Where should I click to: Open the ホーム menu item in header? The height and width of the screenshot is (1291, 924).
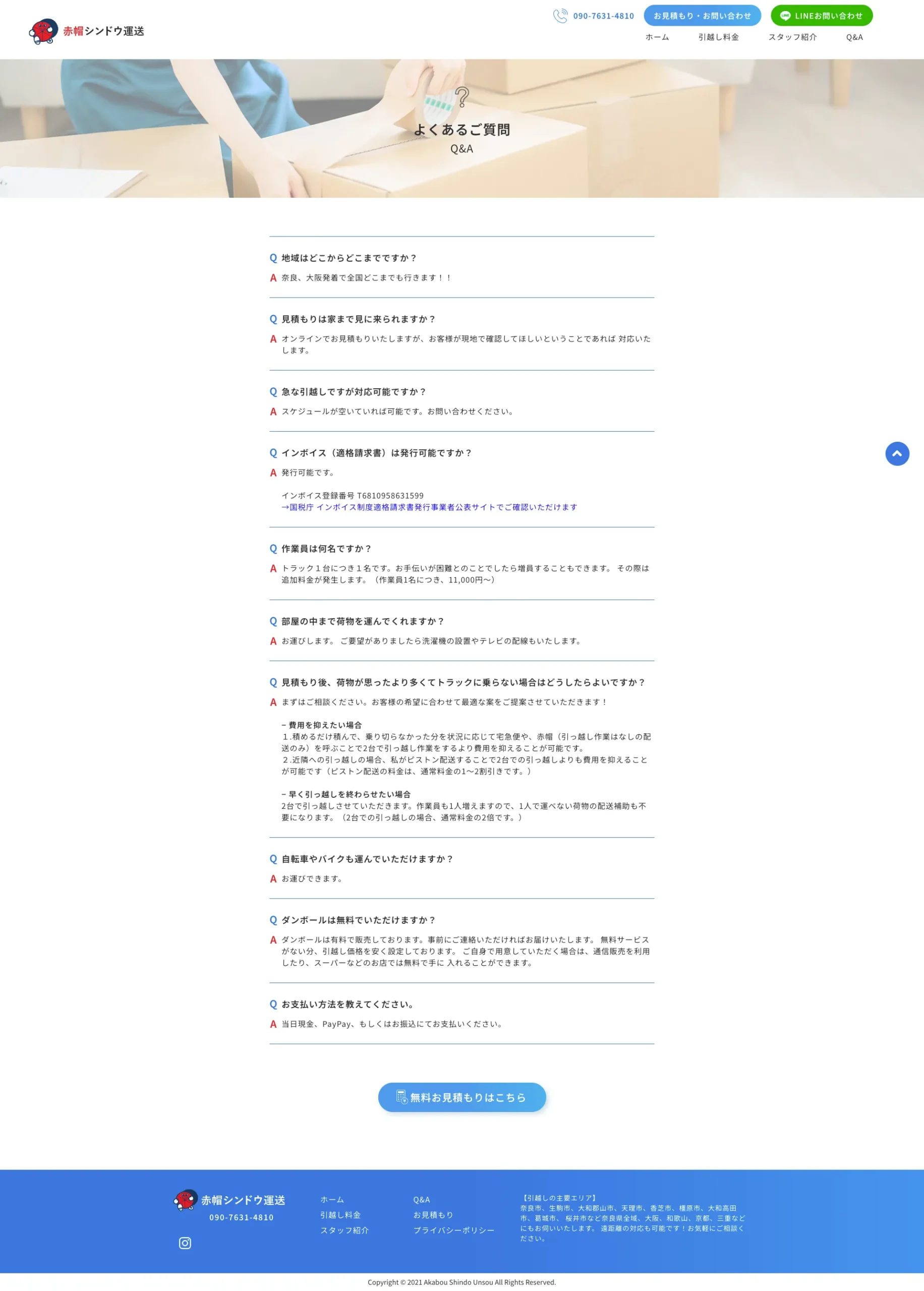pyautogui.click(x=657, y=37)
